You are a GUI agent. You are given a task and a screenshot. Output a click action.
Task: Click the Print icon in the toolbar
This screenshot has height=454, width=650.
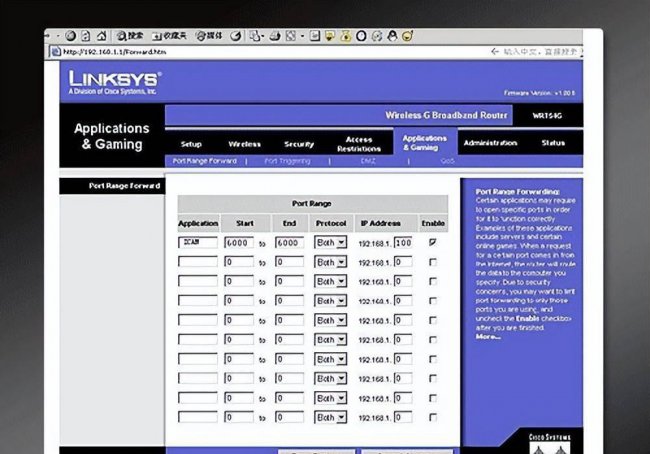click(x=275, y=36)
